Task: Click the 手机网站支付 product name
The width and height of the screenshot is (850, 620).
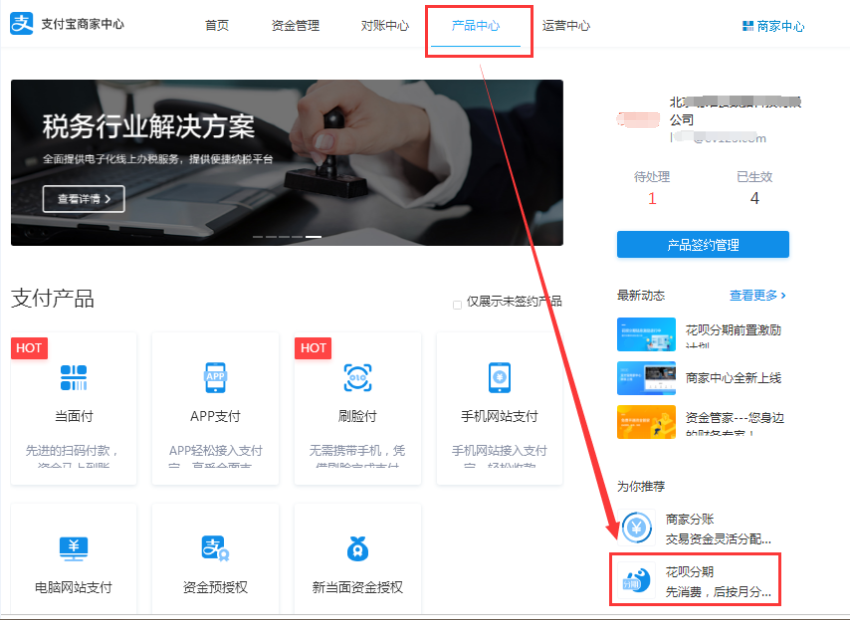Action: [x=499, y=416]
